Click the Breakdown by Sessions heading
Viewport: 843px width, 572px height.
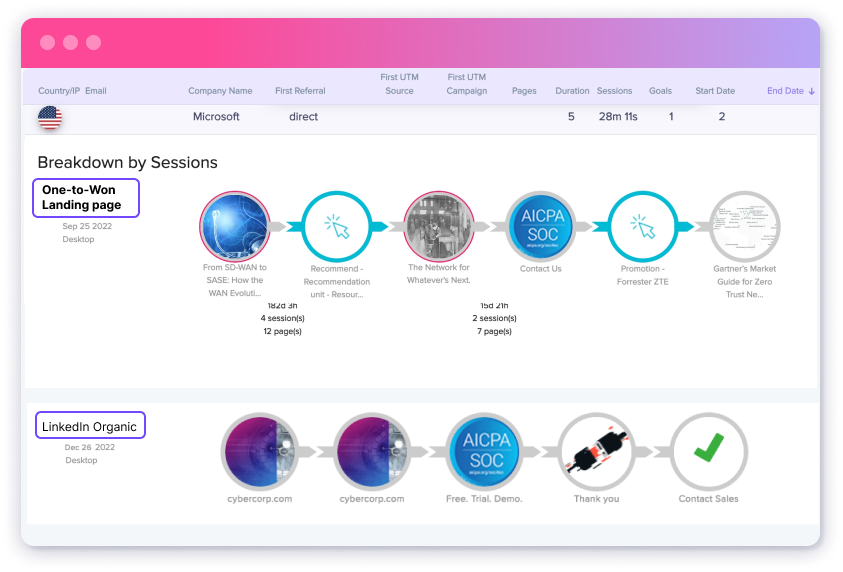pos(127,162)
